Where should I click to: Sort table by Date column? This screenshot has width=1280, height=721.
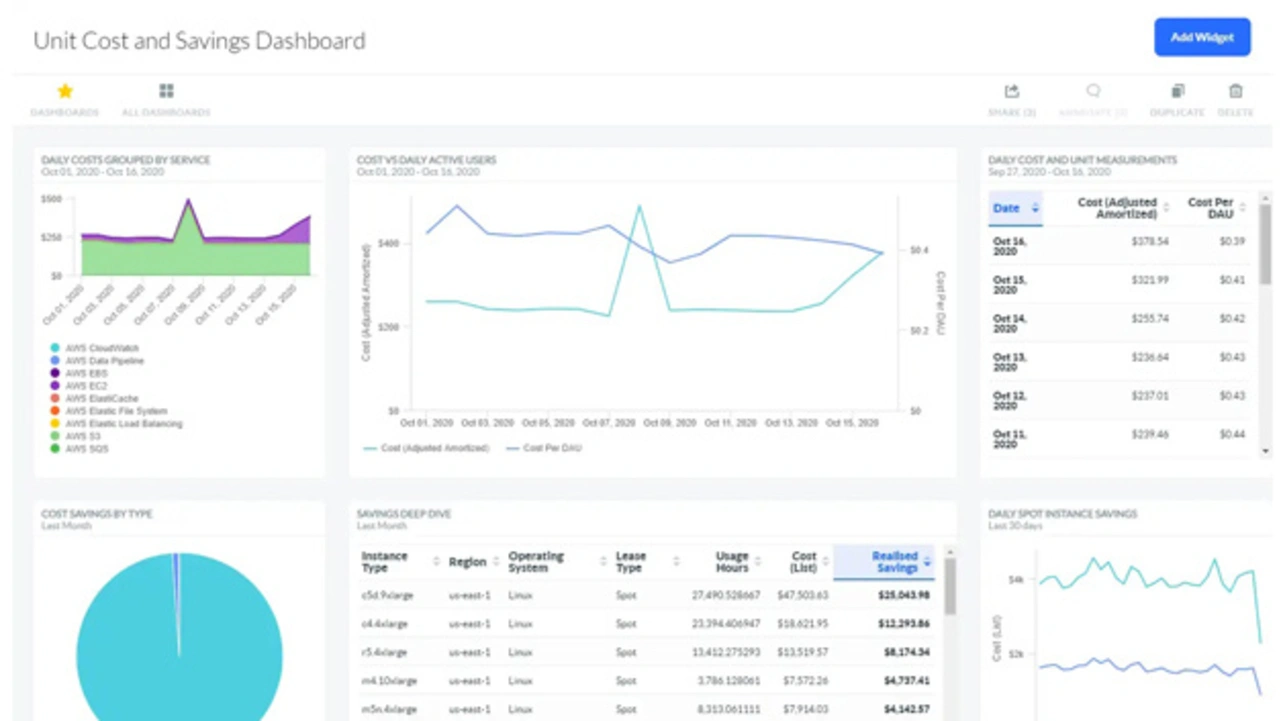click(1014, 208)
